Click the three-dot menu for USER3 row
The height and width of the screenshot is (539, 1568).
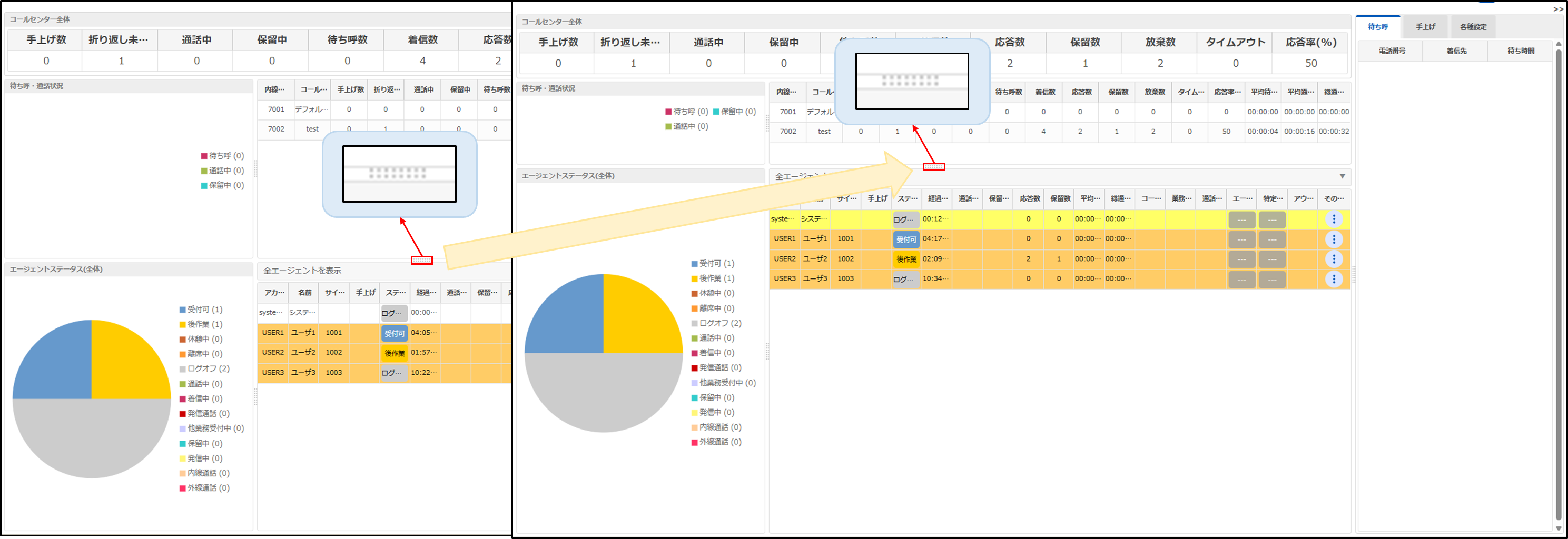pyautogui.click(x=1333, y=279)
